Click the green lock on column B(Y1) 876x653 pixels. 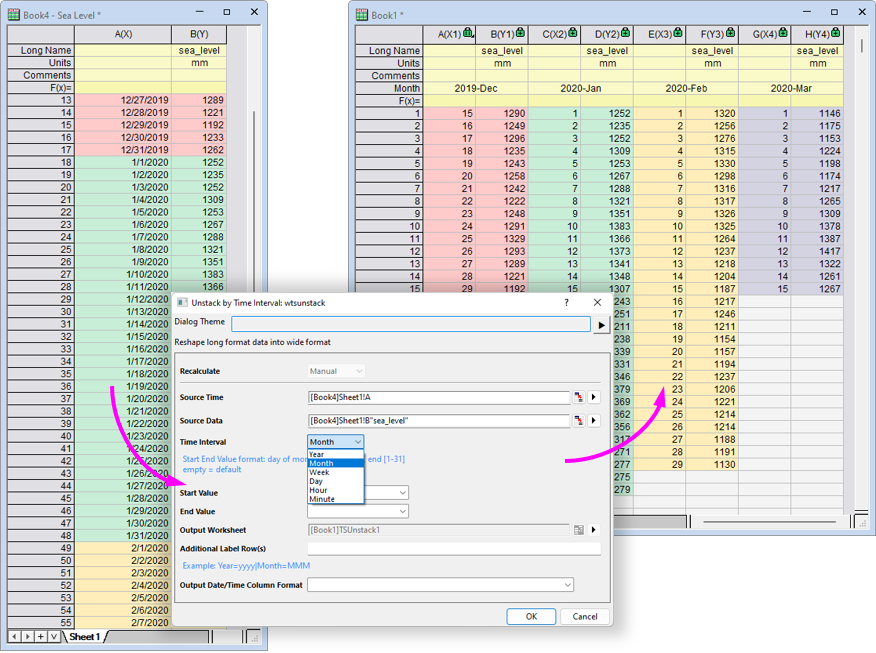coord(520,33)
